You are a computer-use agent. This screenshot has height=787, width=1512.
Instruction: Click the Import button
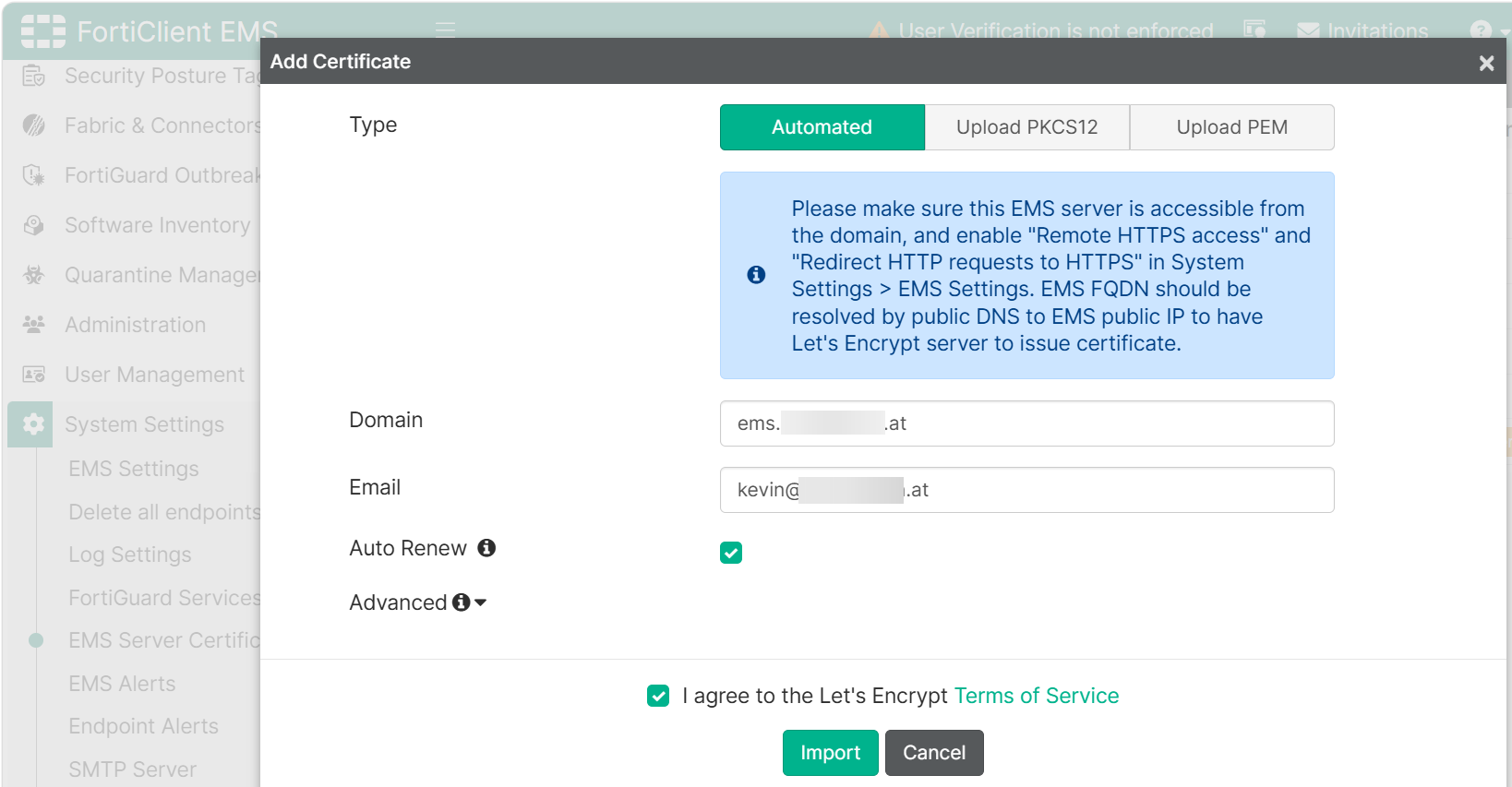[x=830, y=753]
